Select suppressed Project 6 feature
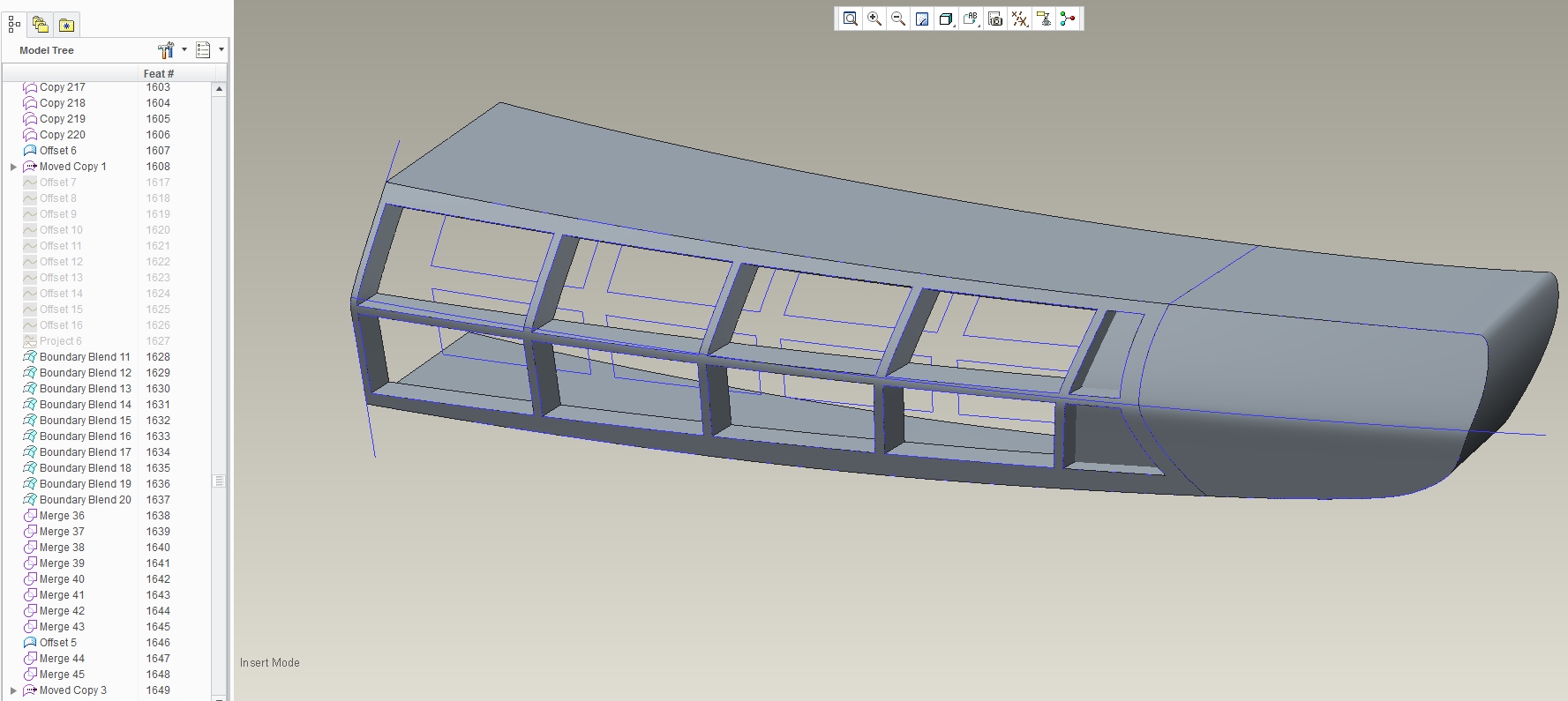Image resolution: width=1568 pixels, height=701 pixels. 61,341
